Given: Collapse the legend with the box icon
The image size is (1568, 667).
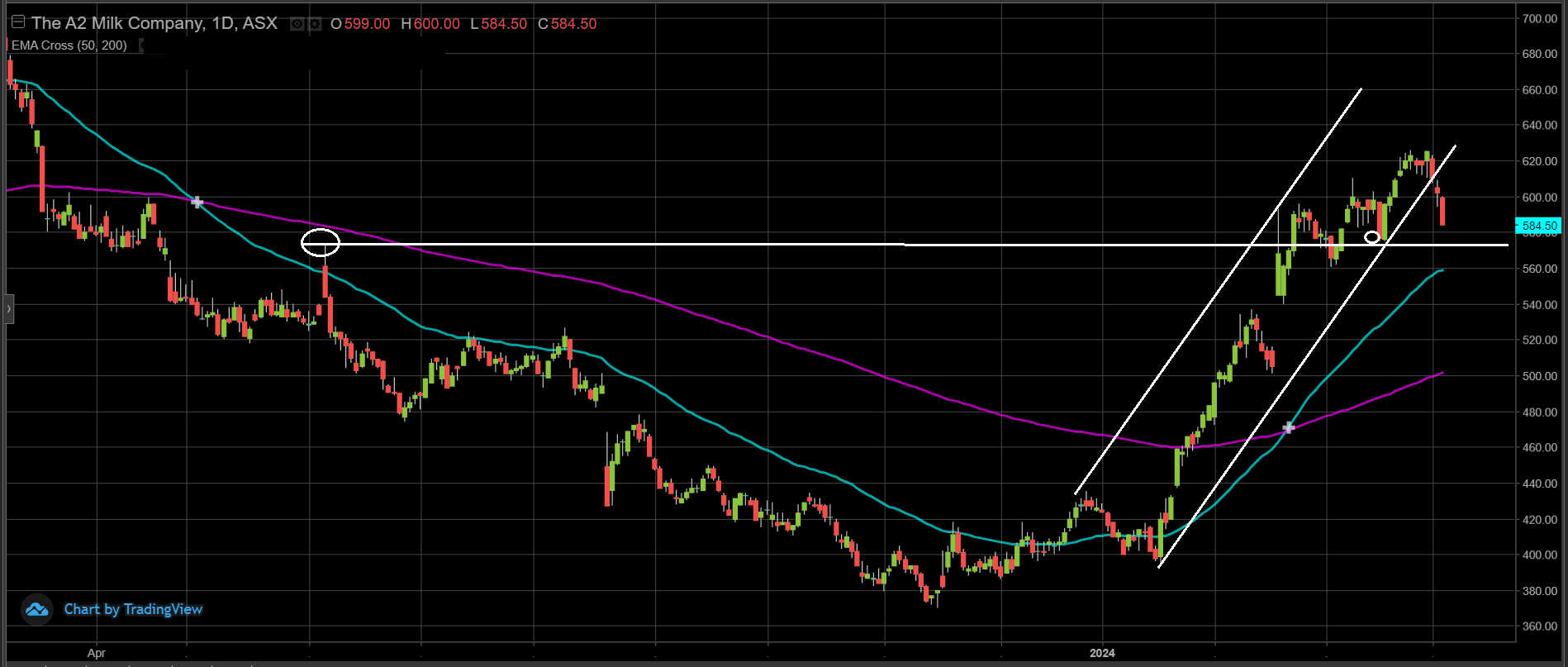Looking at the screenshot, I should (17, 22).
